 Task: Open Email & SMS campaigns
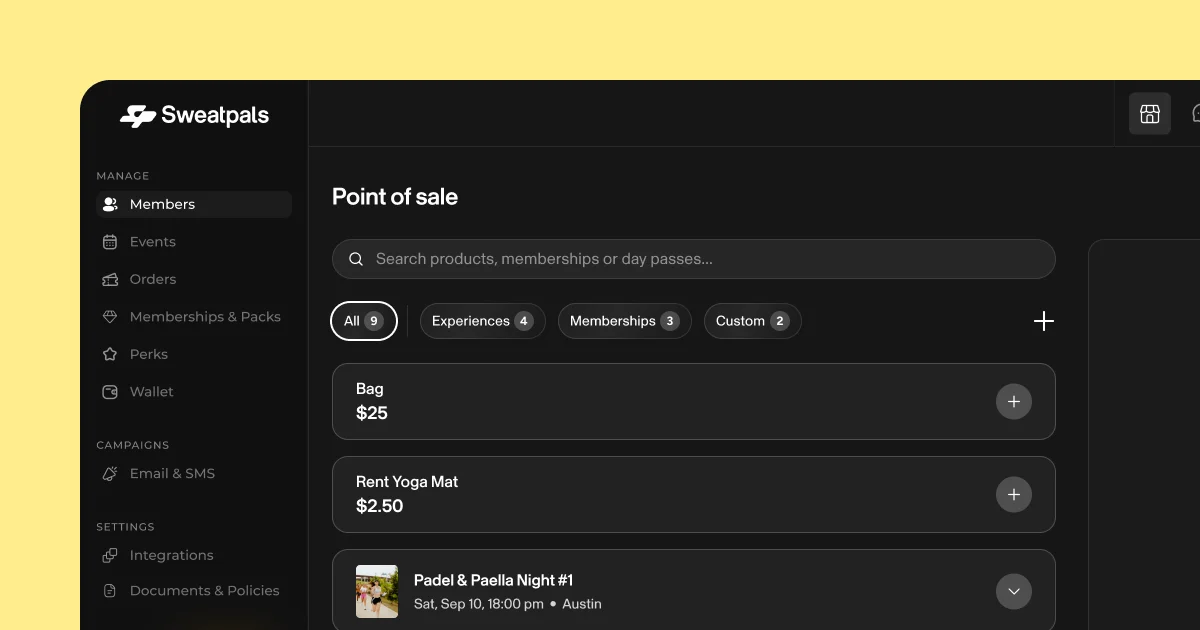pyautogui.click(x=171, y=474)
